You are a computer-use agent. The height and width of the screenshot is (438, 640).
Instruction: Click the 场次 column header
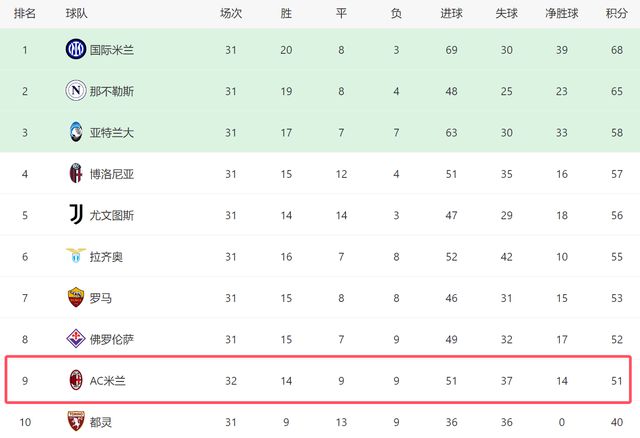[231, 14]
